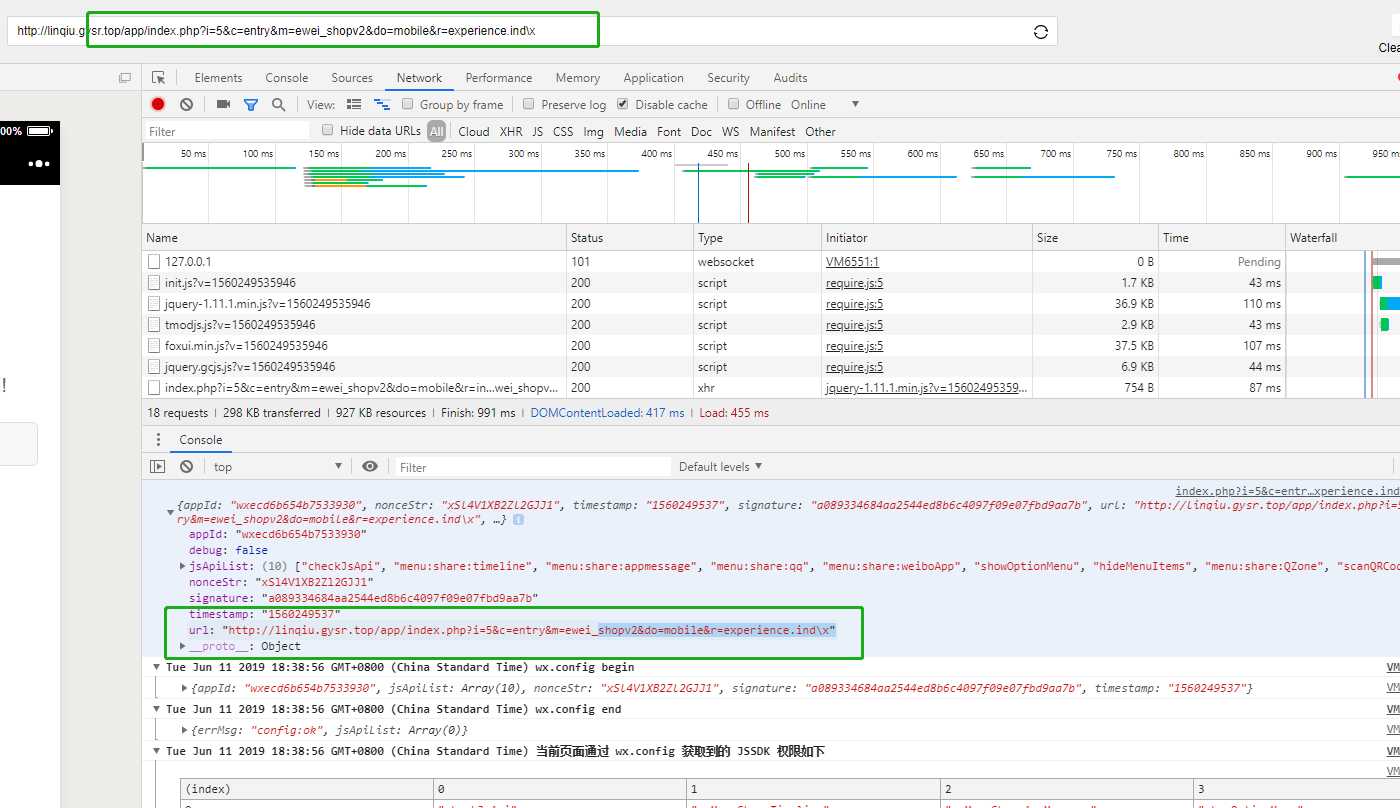This screenshot has height=808, width=1400.
Task: Click the file icon of foxui.min.js row
Action: [x=154, y=345]
